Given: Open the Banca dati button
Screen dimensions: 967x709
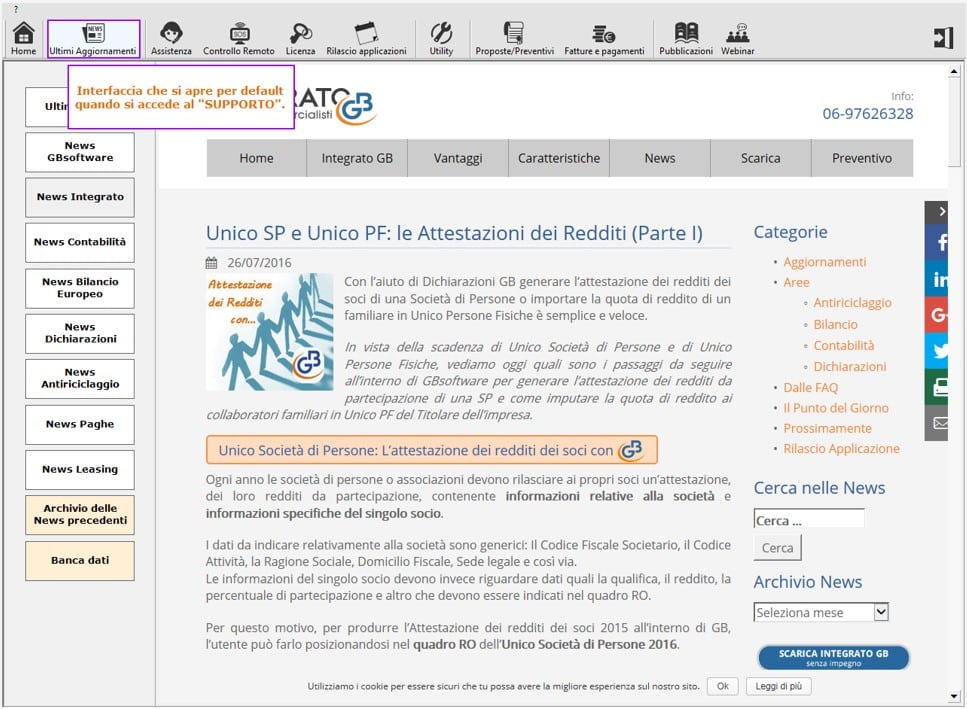Looking at the screenshot, I should 80,560.
